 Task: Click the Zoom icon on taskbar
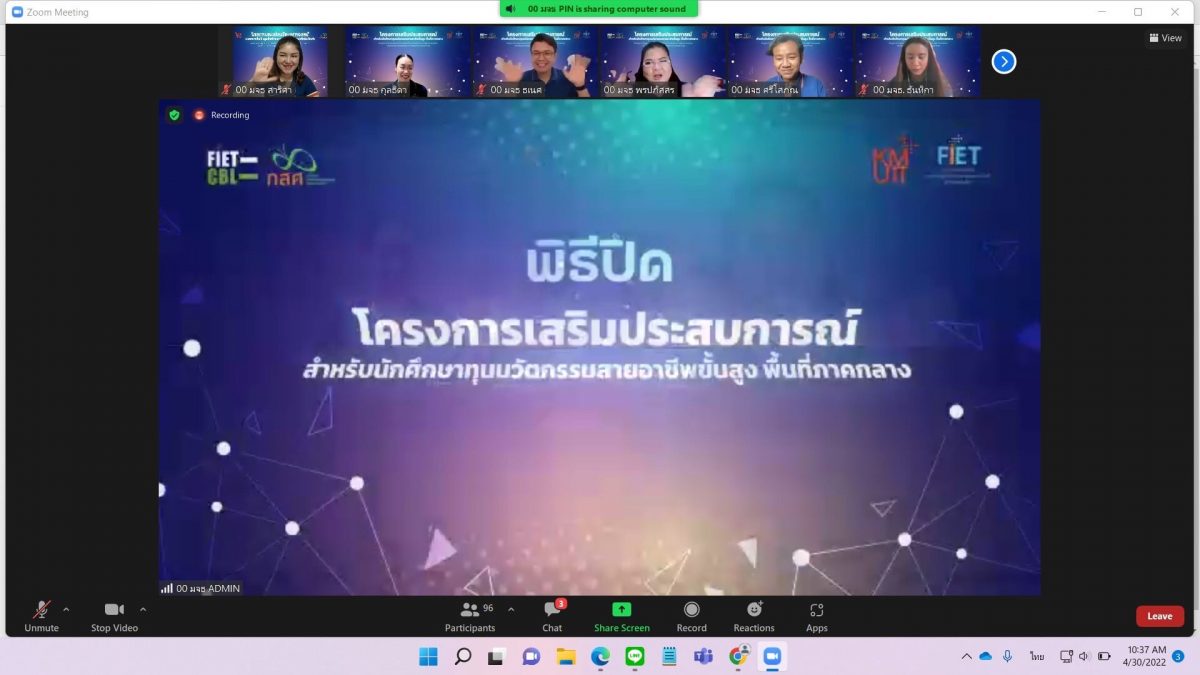coord(772,656)
